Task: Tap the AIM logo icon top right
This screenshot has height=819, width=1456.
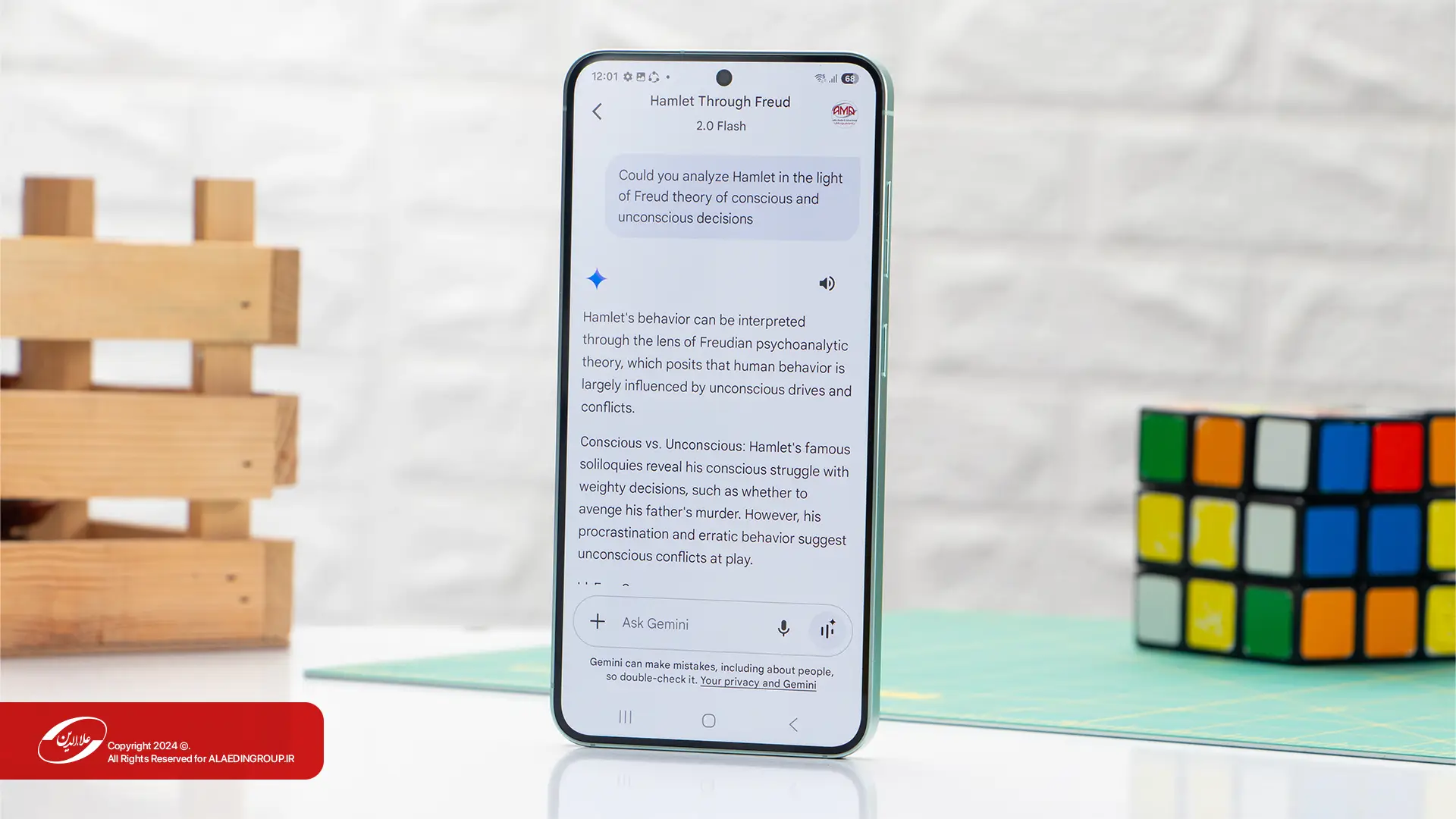Action: (841, 112)
